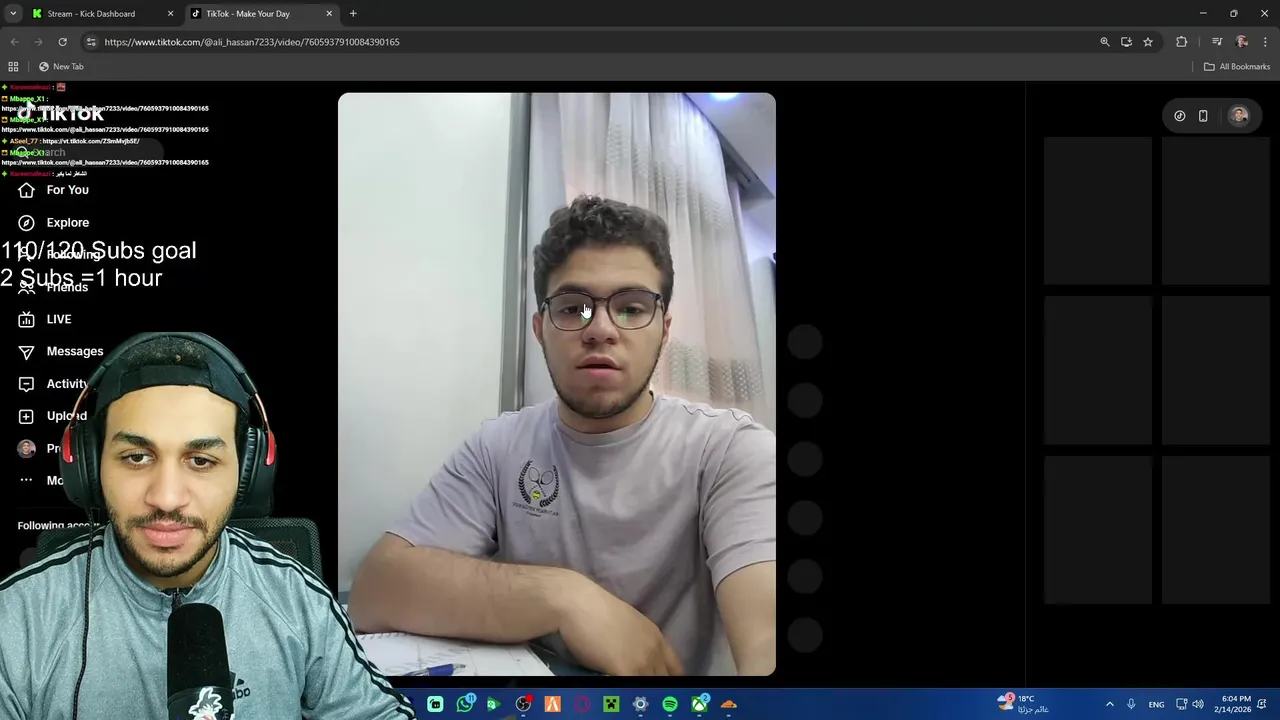Viewport: 1280px width, 720px height.
Task: Open the All Bookmarks folder
Action: click(1237, 67)
